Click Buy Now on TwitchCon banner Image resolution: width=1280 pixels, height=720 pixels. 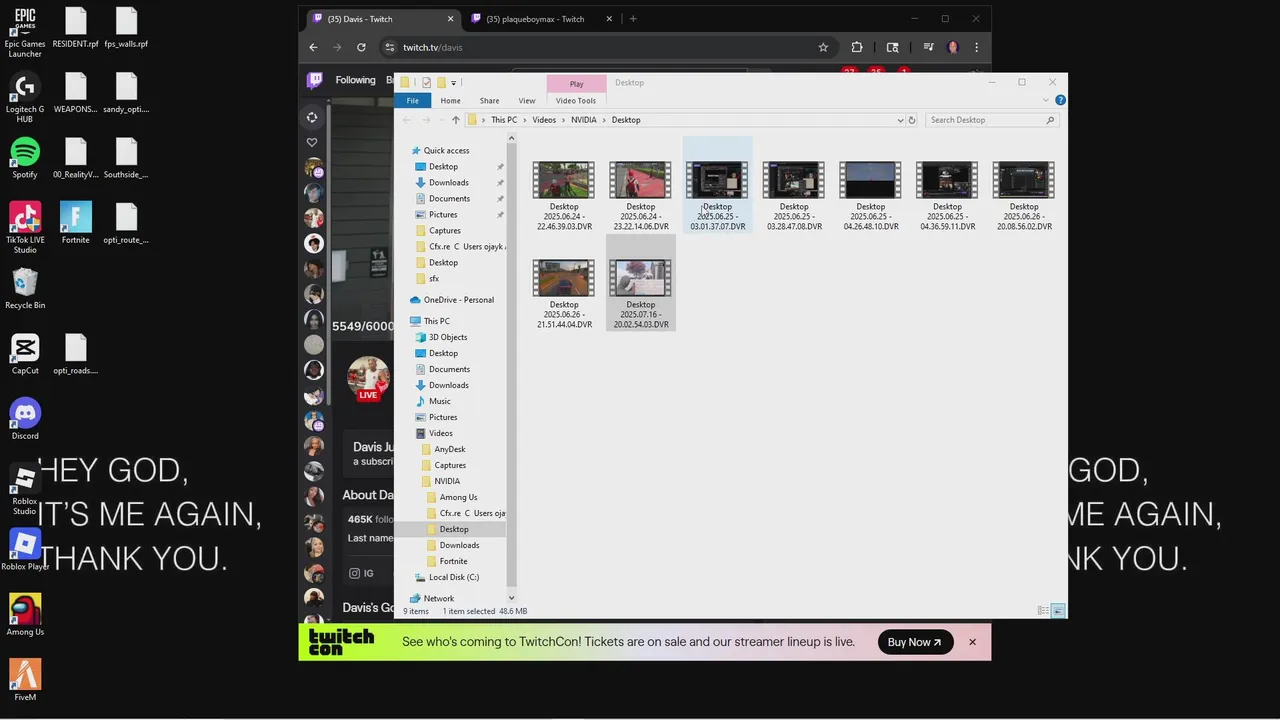tap(914, 642)
